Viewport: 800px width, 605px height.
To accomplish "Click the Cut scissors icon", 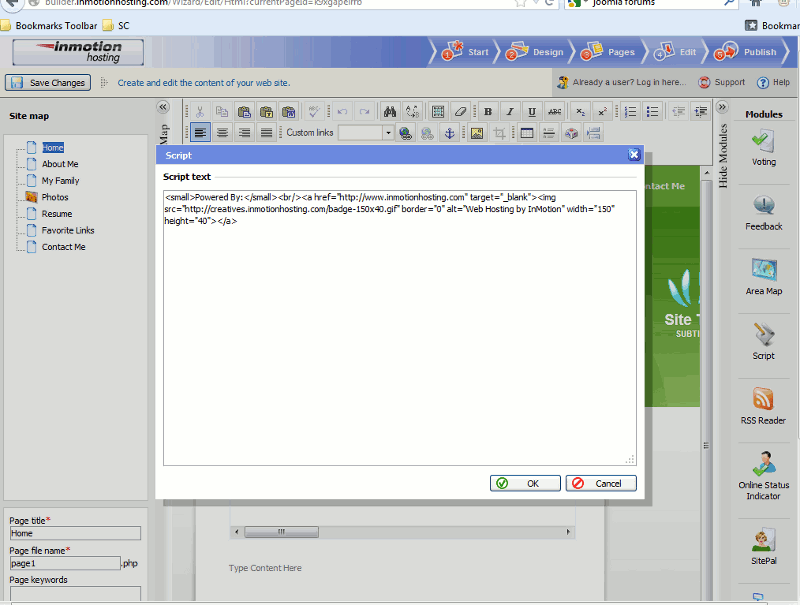I will [x=199, y=112].
